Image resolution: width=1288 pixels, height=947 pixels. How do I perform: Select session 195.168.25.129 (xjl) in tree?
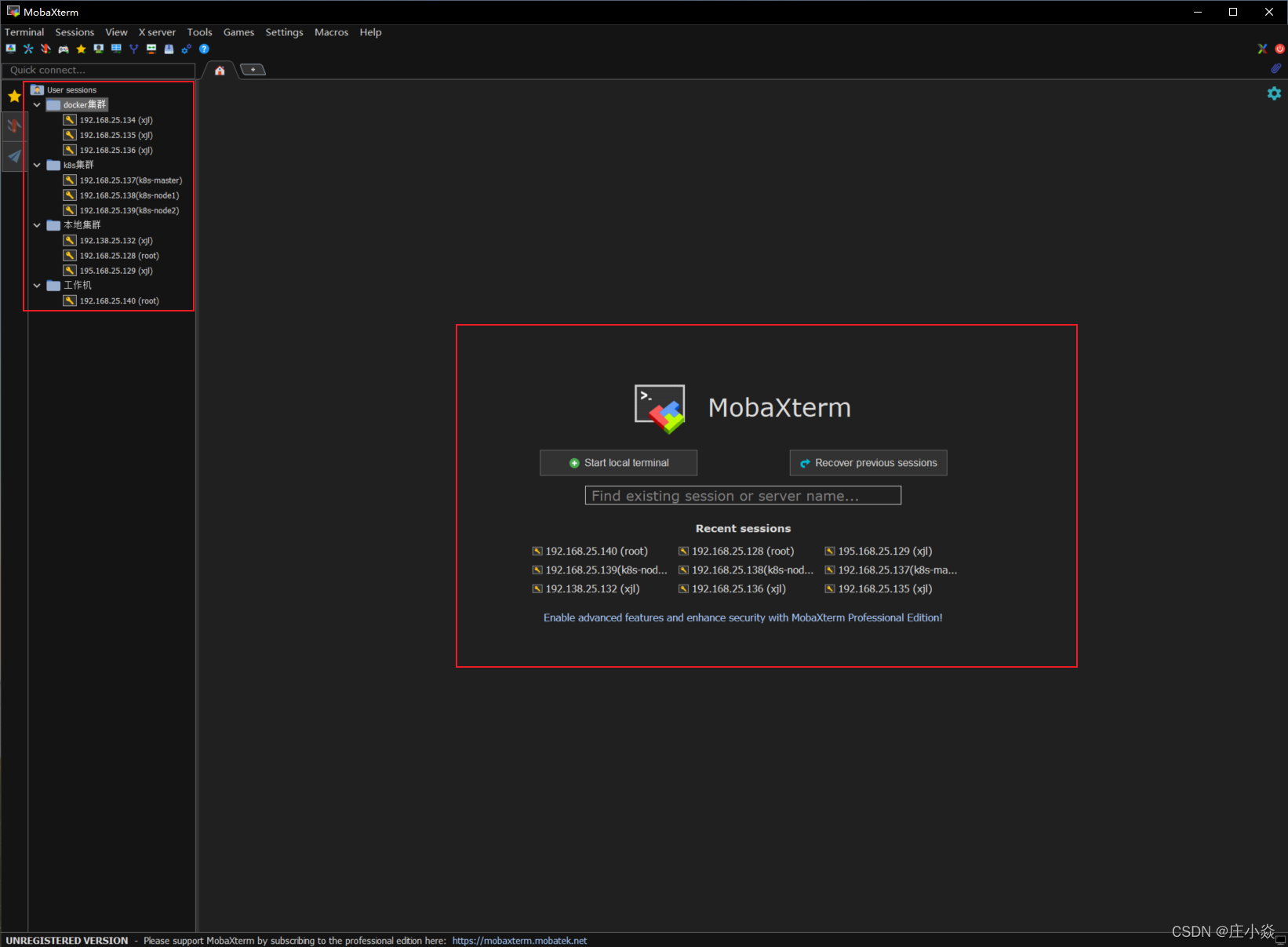[109, 271]
